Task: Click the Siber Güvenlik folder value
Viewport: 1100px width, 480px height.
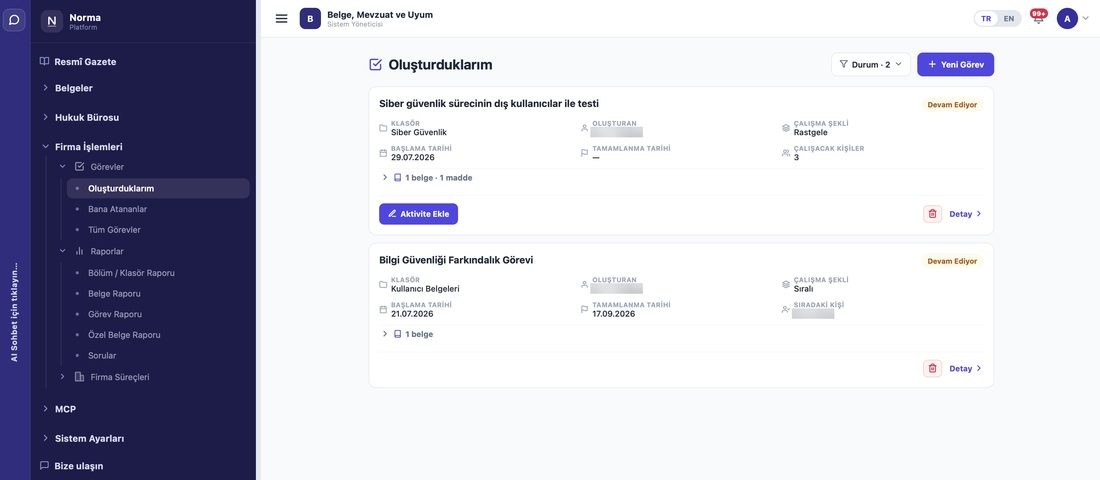Action: (x=419, y=132)
